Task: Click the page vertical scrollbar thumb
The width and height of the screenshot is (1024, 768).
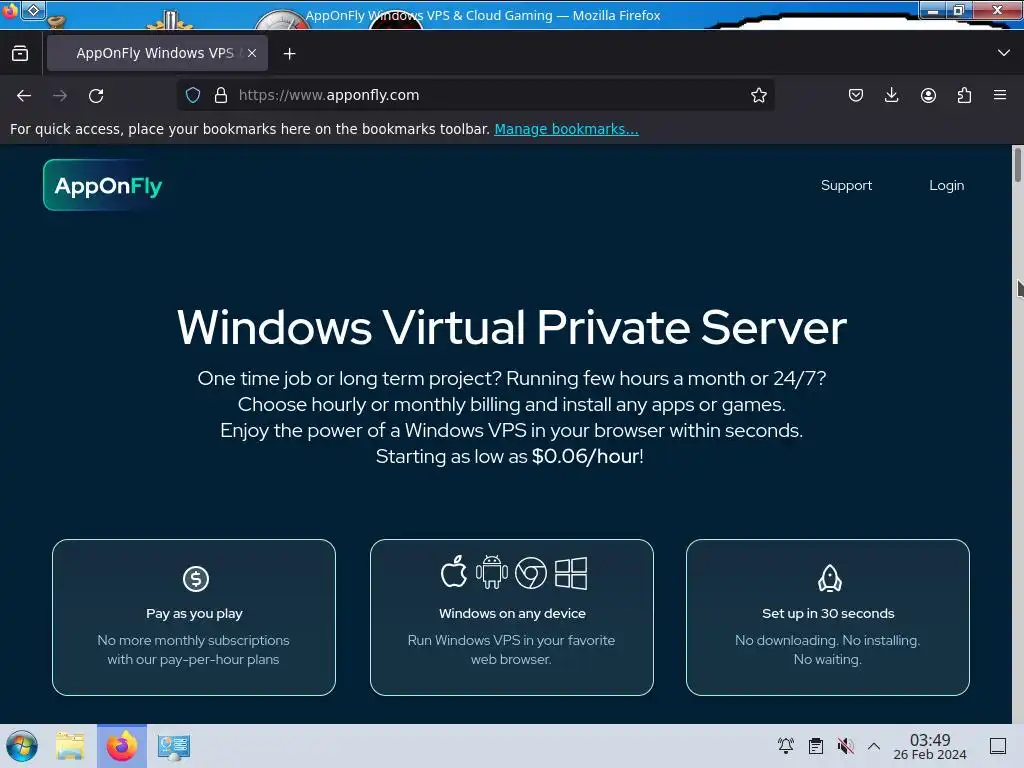Action: [x=1017, y=166]
